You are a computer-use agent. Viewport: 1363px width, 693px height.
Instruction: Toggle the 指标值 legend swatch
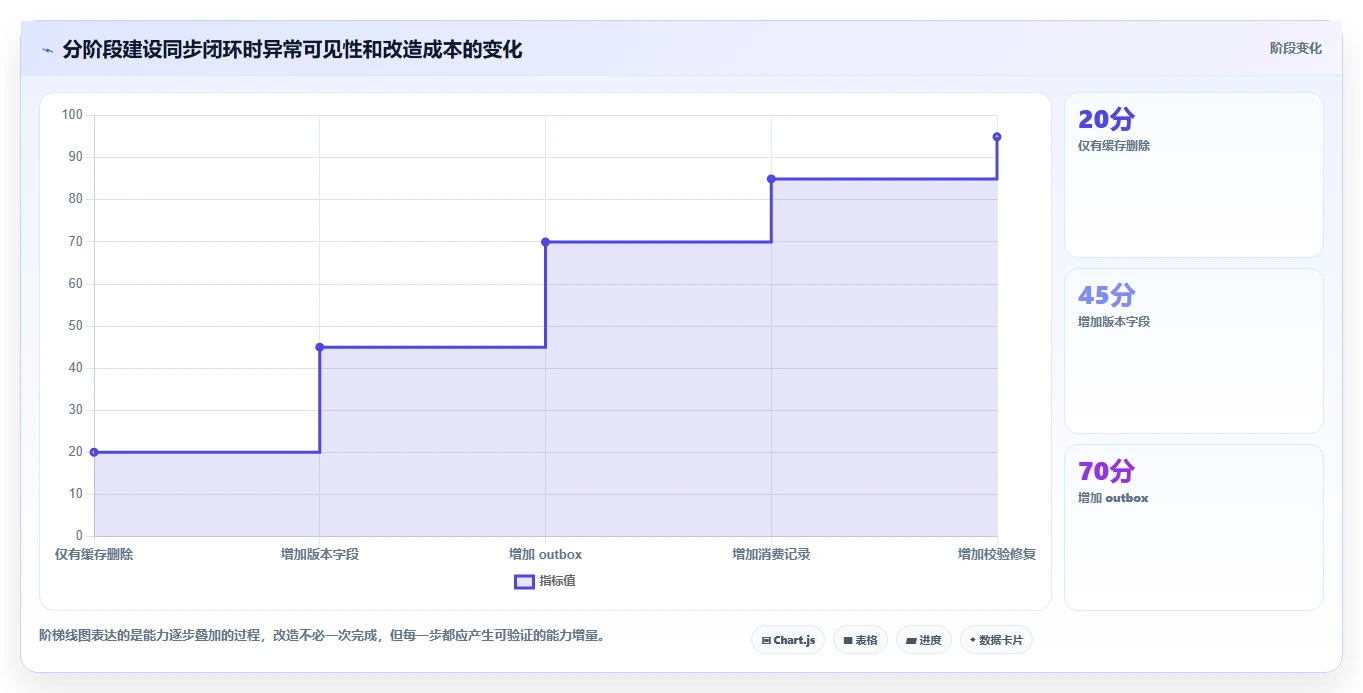(524, 581)
